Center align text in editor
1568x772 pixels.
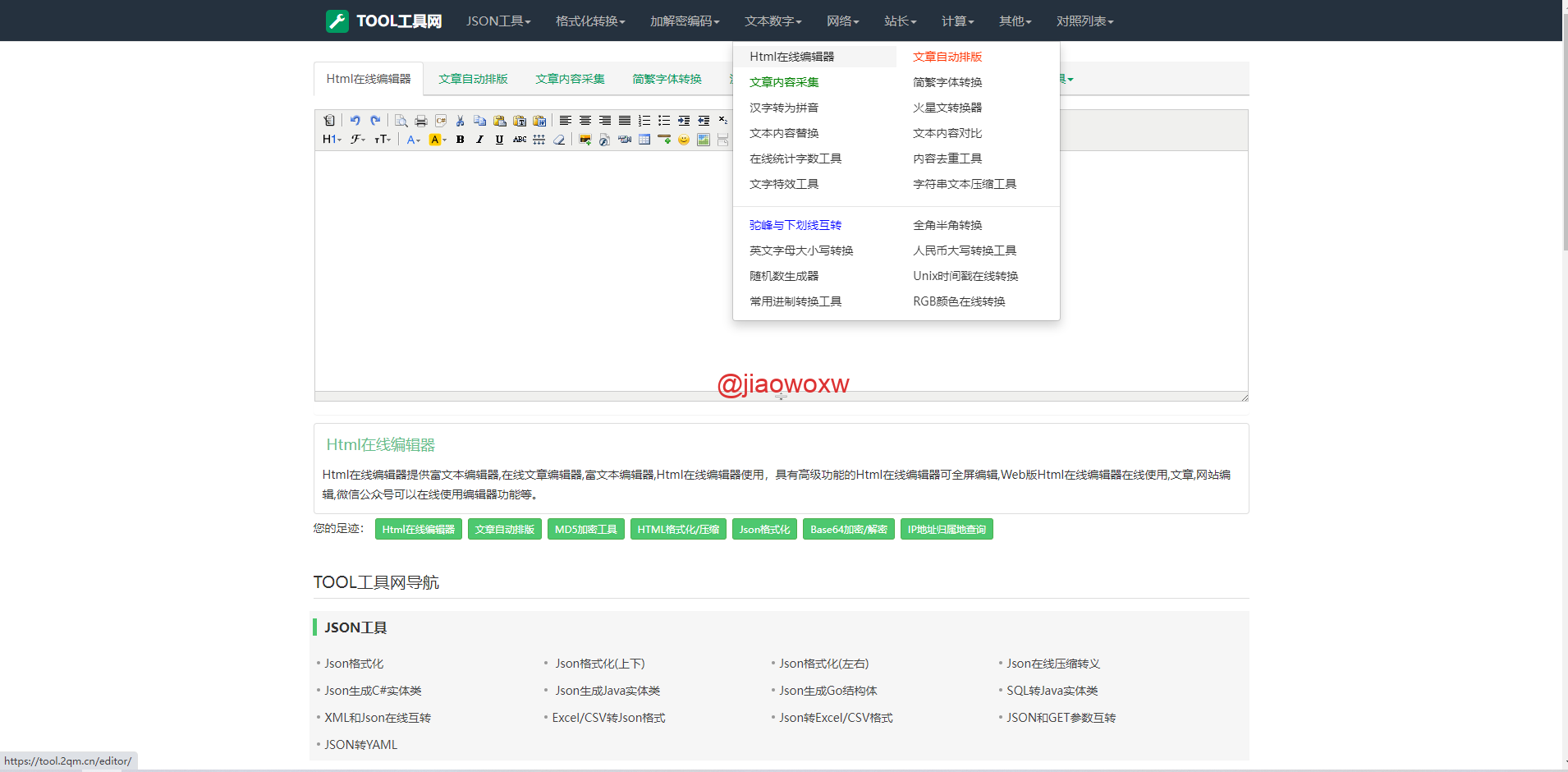(585, 121)
